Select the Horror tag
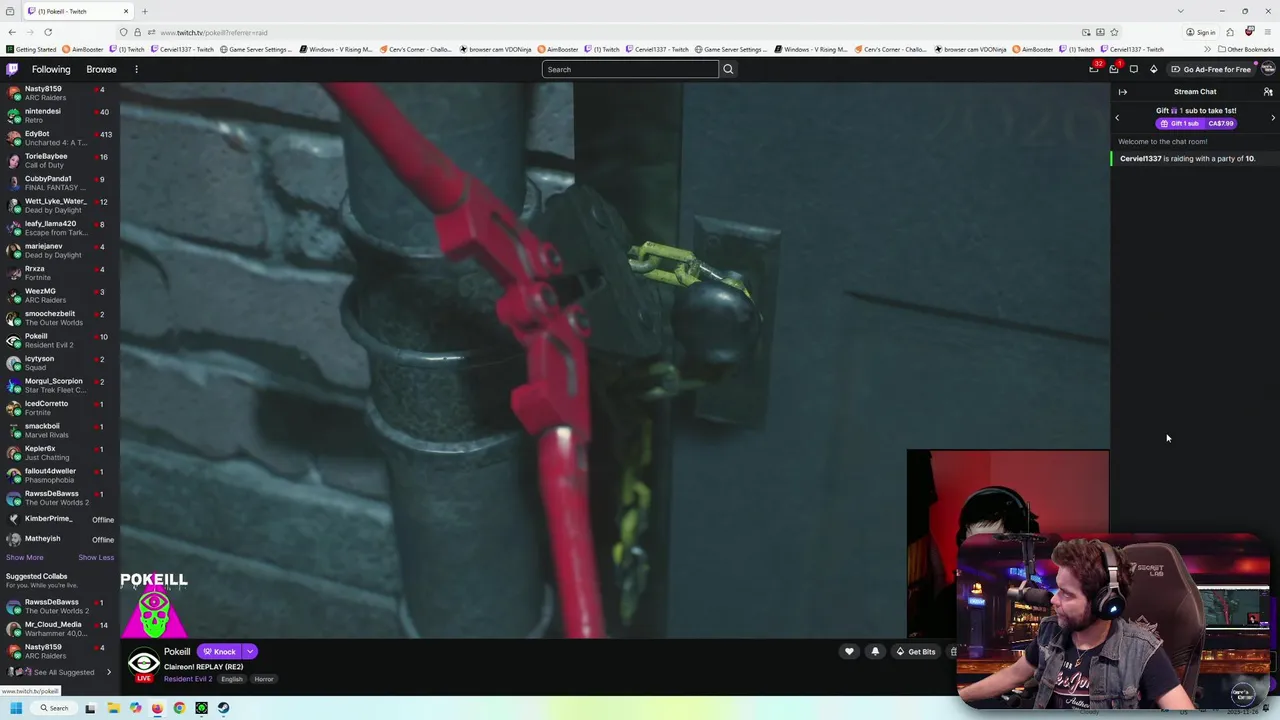Screen dimensions: 1280x720 point(264,679)
